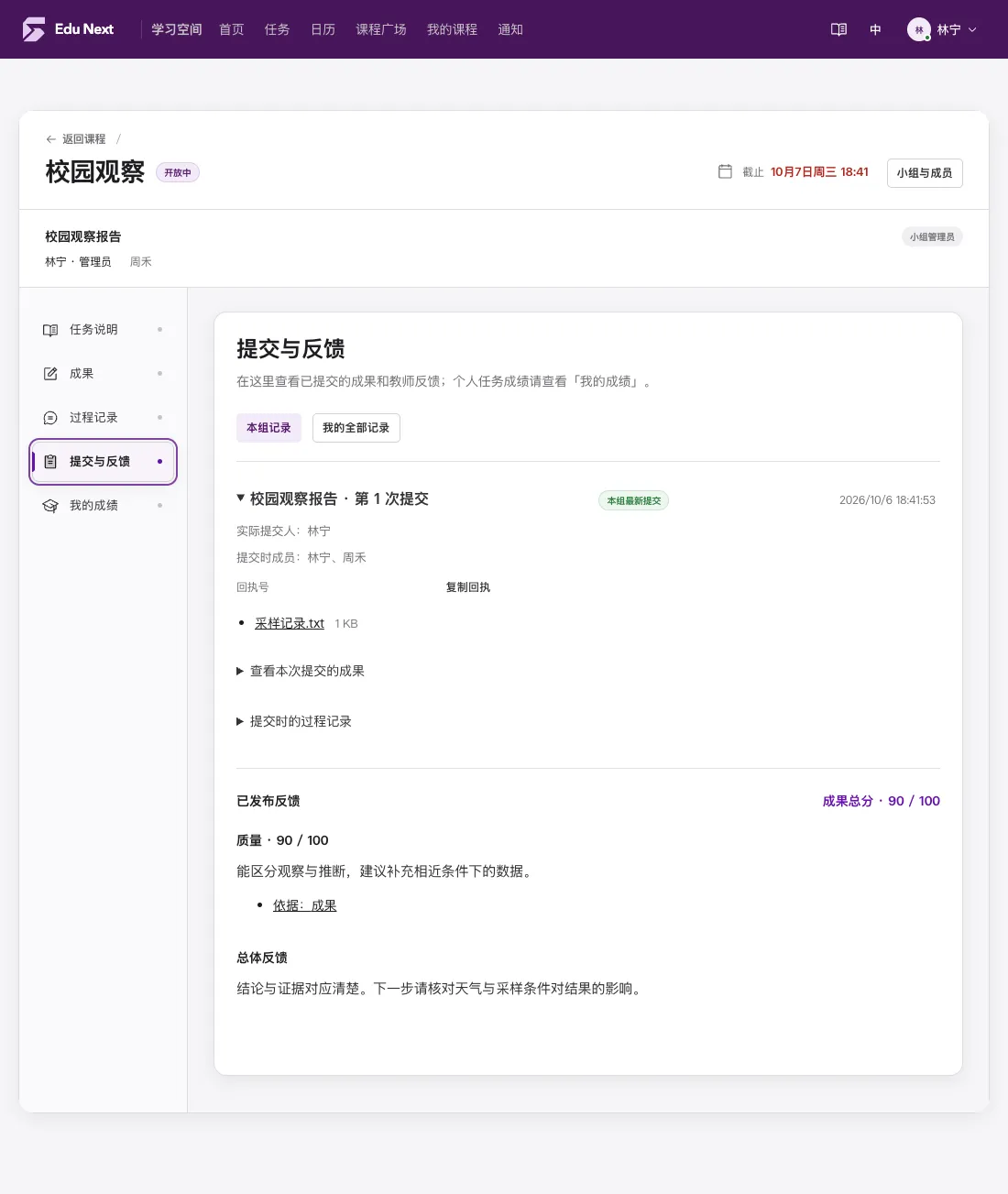Screen dimensions: 1008x1194
Task: Click the 总体反馈 heading
Action: [262, 958]
